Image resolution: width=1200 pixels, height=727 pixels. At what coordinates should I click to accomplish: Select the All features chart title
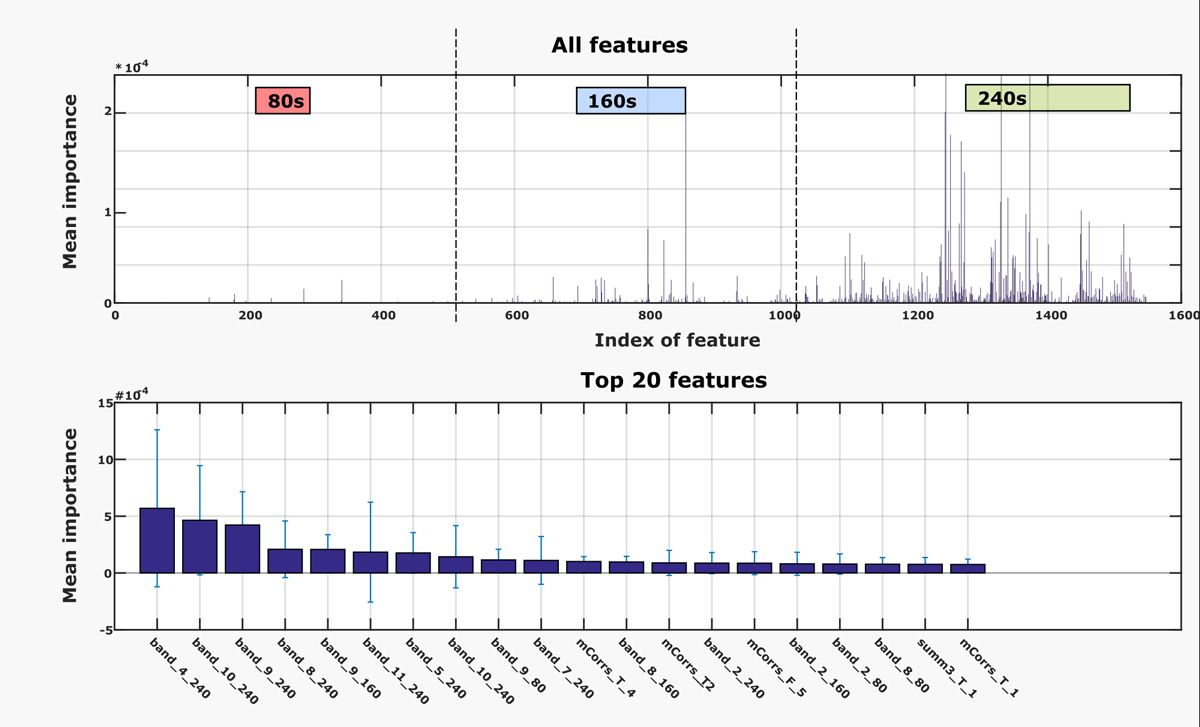click(619, 46)
